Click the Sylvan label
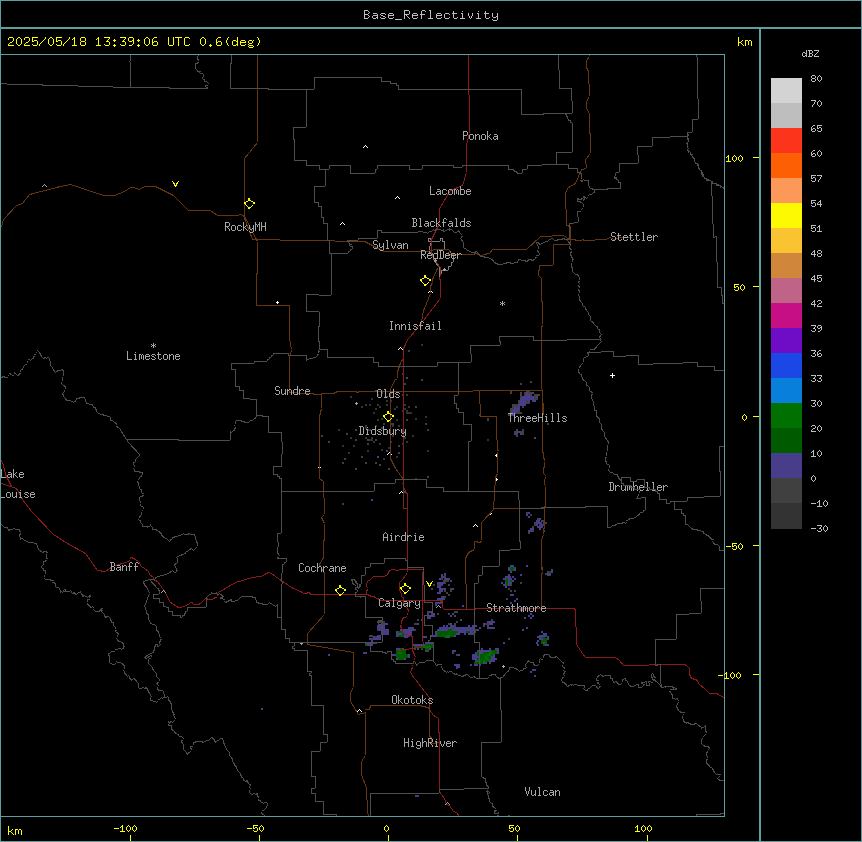This screenshot has width=862, height=842. (x=390, y=245)
